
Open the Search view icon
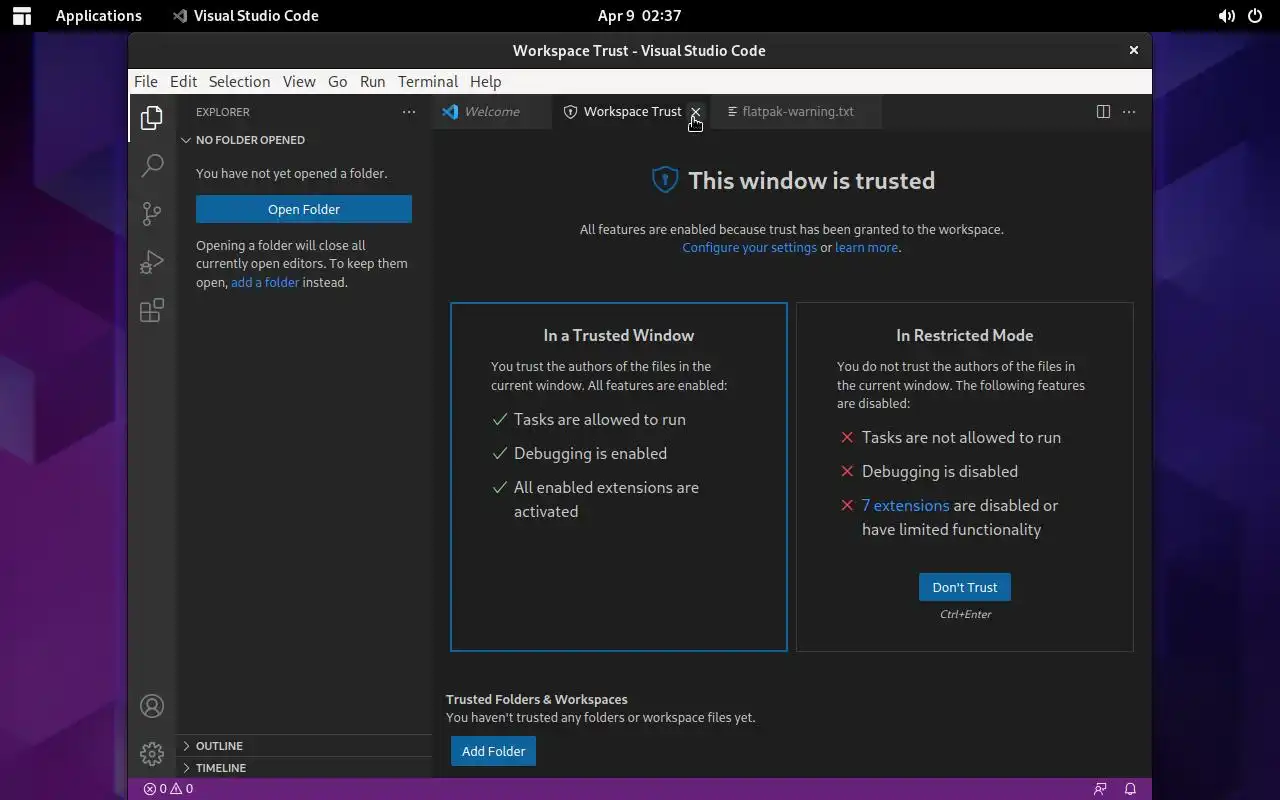point(152,166)
